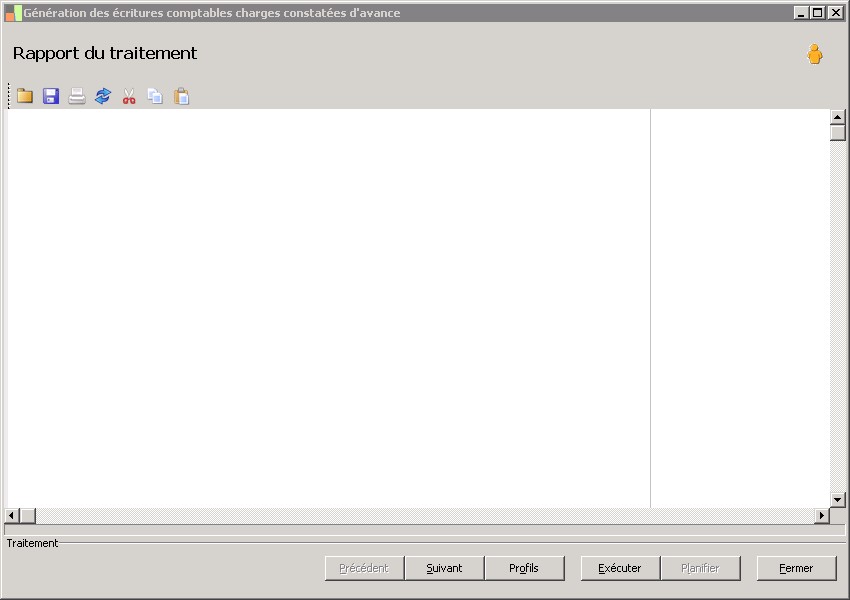Click the disabled Précédent button
Viewport: 850px width, 600px height.
pos(364,568)
